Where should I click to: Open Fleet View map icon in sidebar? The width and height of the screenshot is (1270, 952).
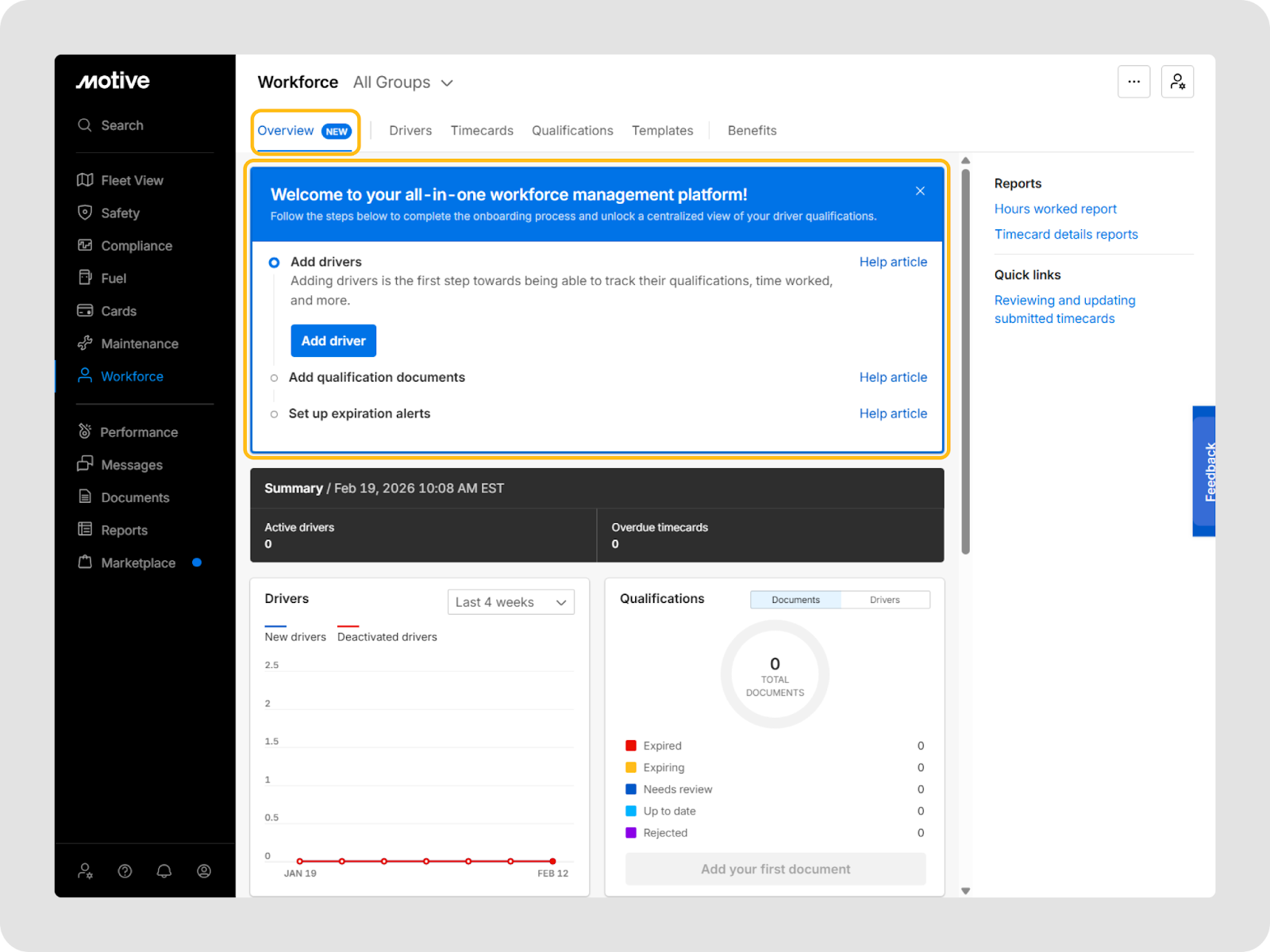85,180
